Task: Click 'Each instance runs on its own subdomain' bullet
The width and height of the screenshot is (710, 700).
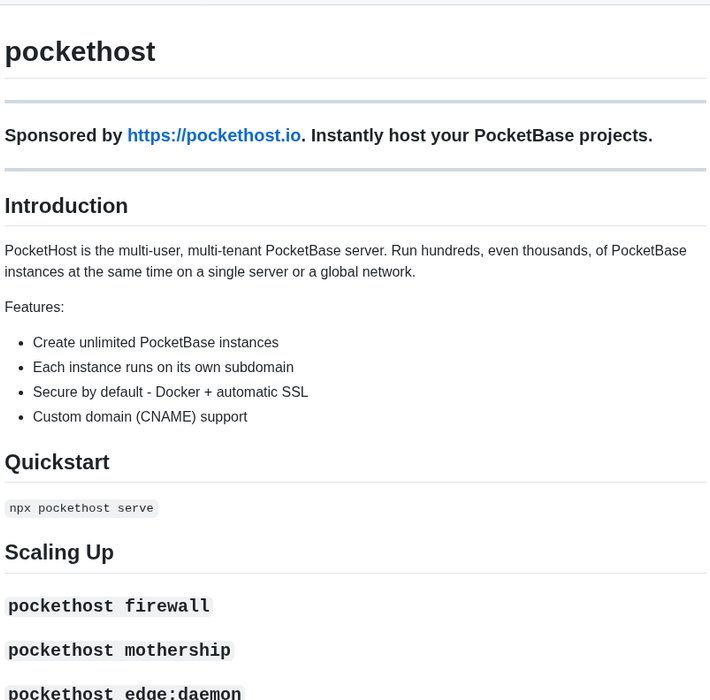Action: coord(163,367)
